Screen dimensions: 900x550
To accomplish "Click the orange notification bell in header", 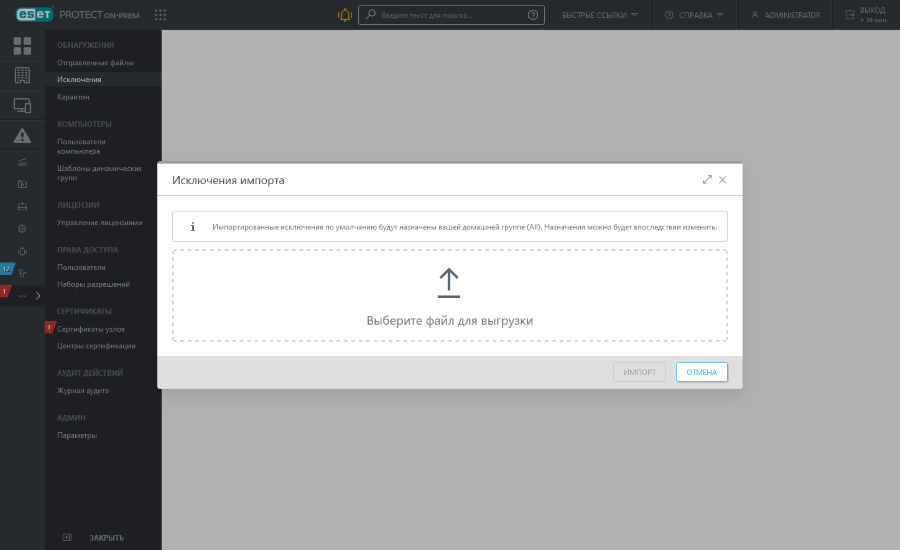I will tap(344, 15).
